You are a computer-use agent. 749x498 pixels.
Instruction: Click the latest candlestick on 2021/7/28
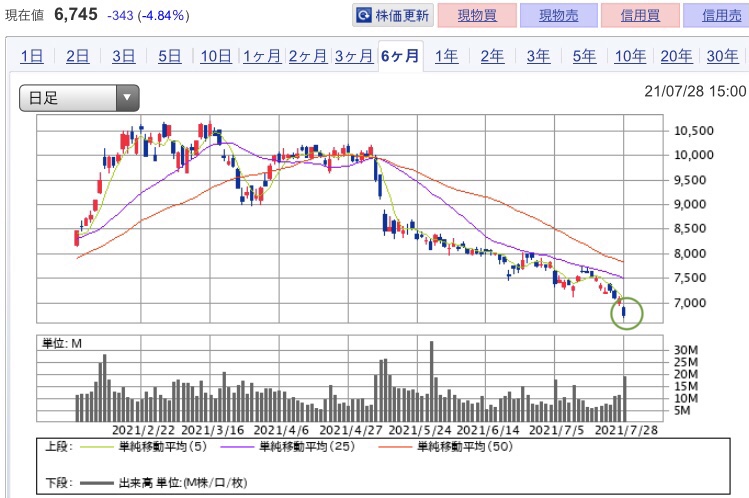(x=624, y=313)
